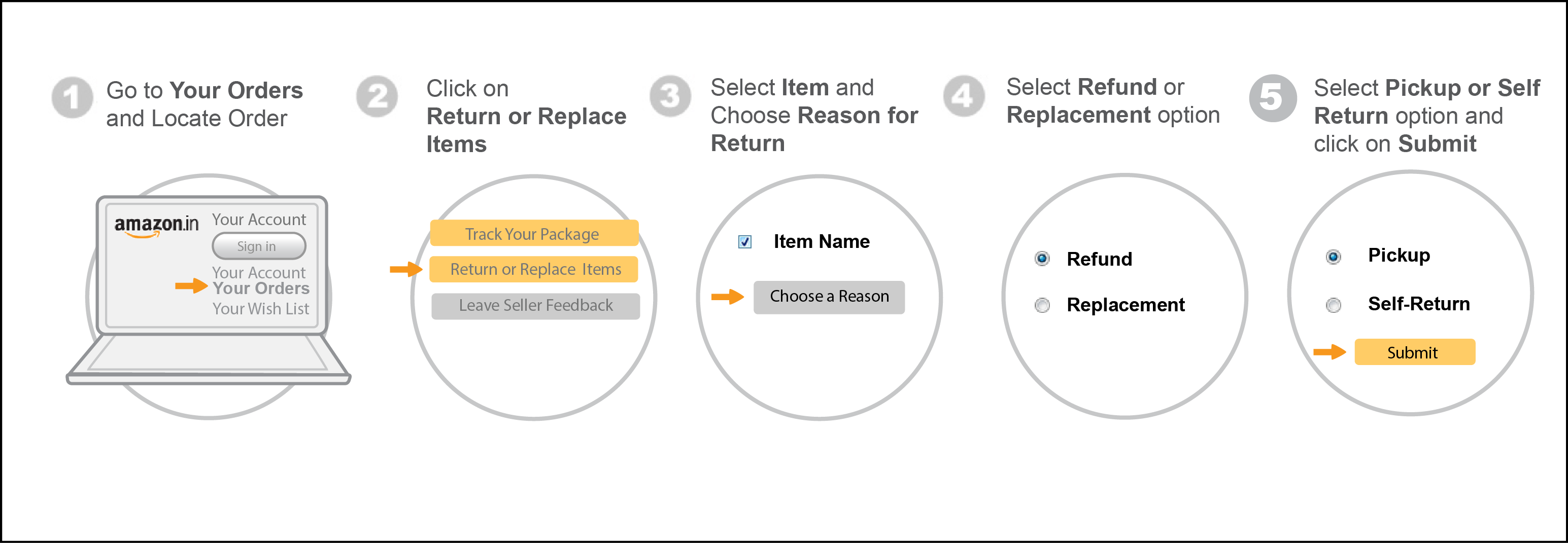
Task: Click the step 2 number badge
Action: click(377, 96)
